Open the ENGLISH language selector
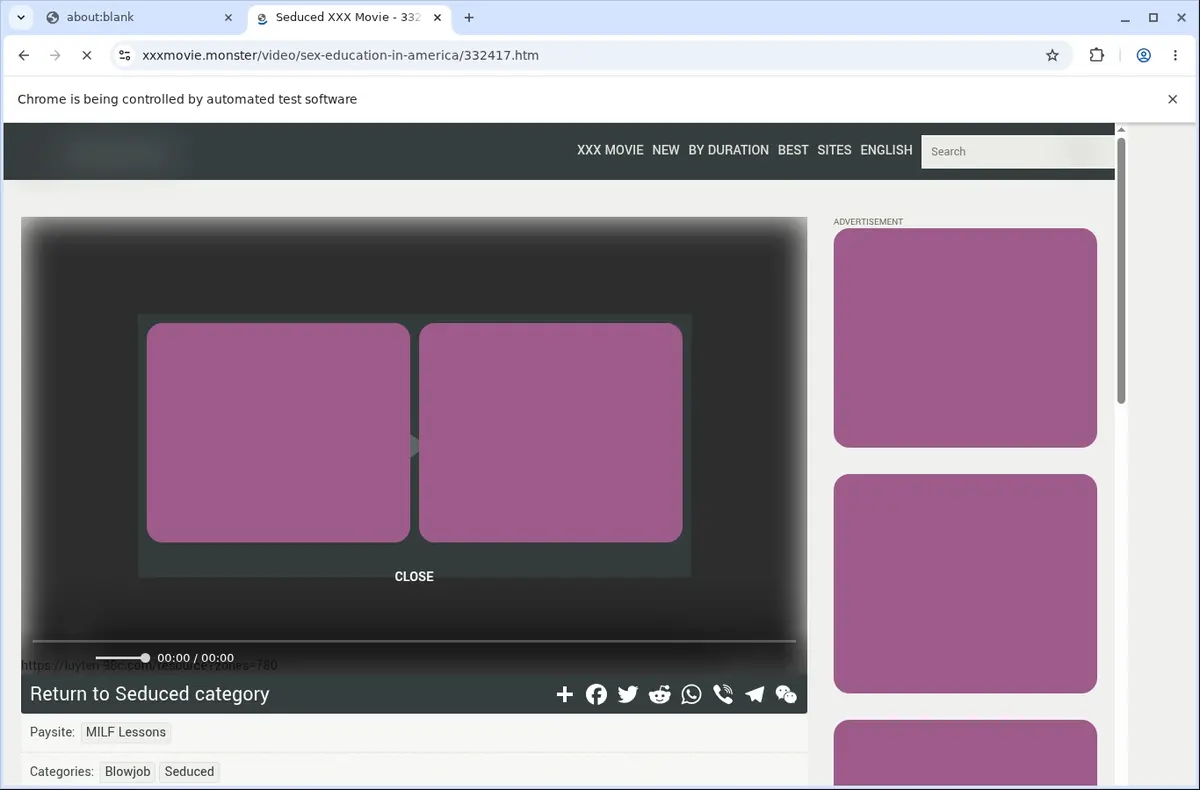Image resolution: width=1200 pixels, height=790 pixels. 886,150
